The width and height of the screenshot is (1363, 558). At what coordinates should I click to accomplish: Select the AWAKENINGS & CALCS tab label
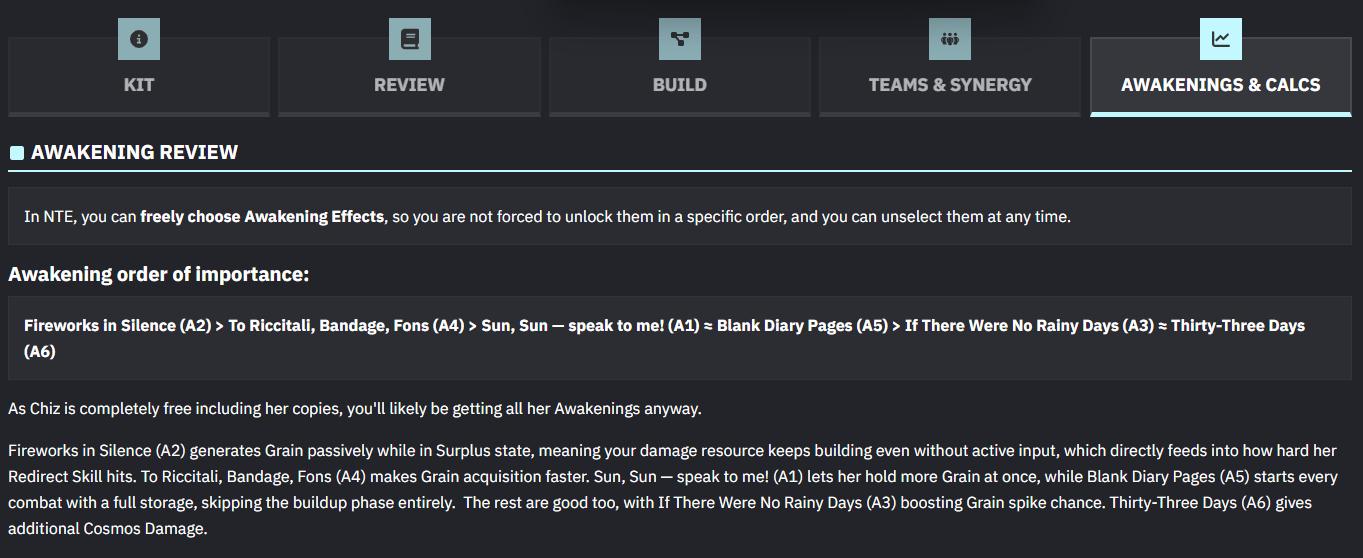[x=1220, y=85]
